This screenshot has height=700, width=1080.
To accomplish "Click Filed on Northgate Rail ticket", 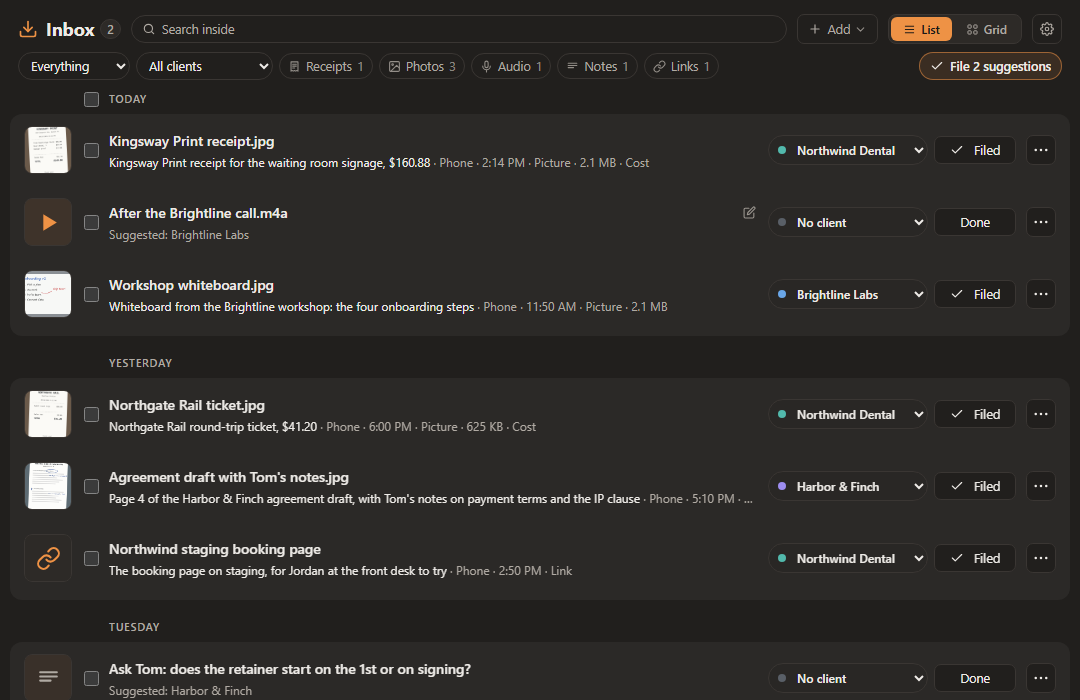I will click(975, 414).
